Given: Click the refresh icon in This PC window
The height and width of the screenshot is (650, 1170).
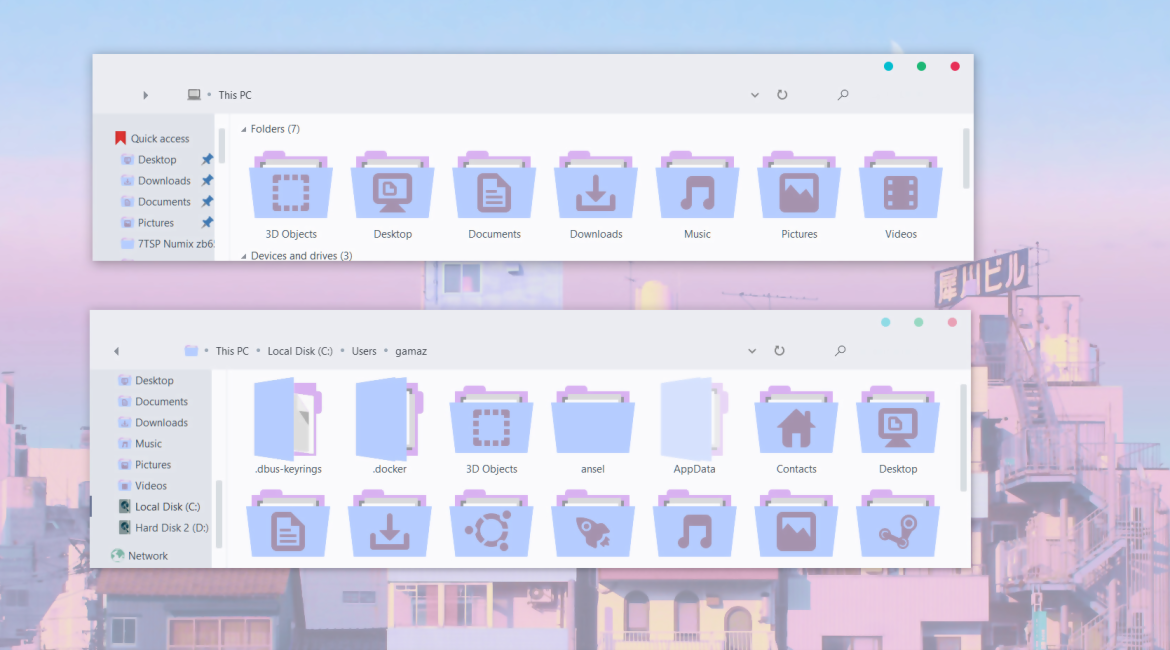Looking at the screenshot, I should 782,95.
